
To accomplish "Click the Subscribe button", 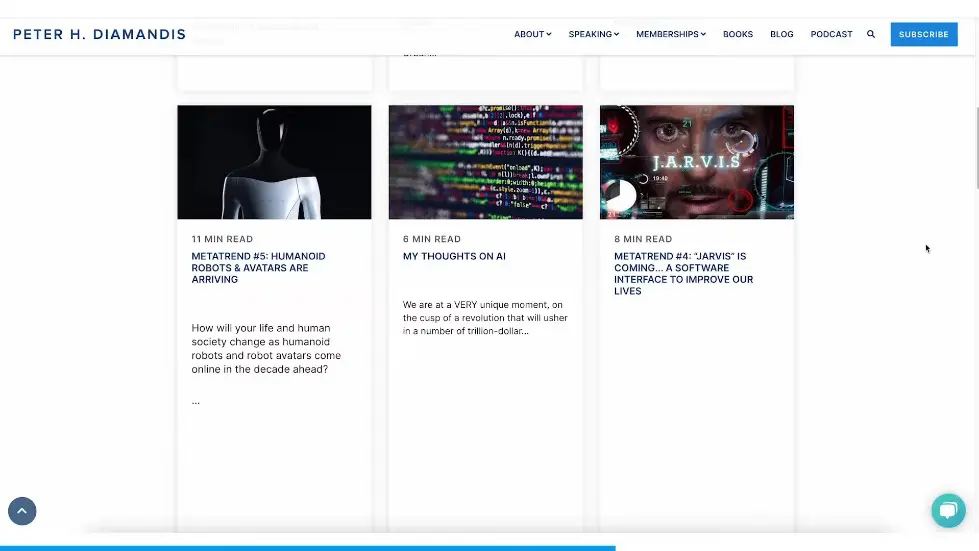I will click(x=923, y=34).
